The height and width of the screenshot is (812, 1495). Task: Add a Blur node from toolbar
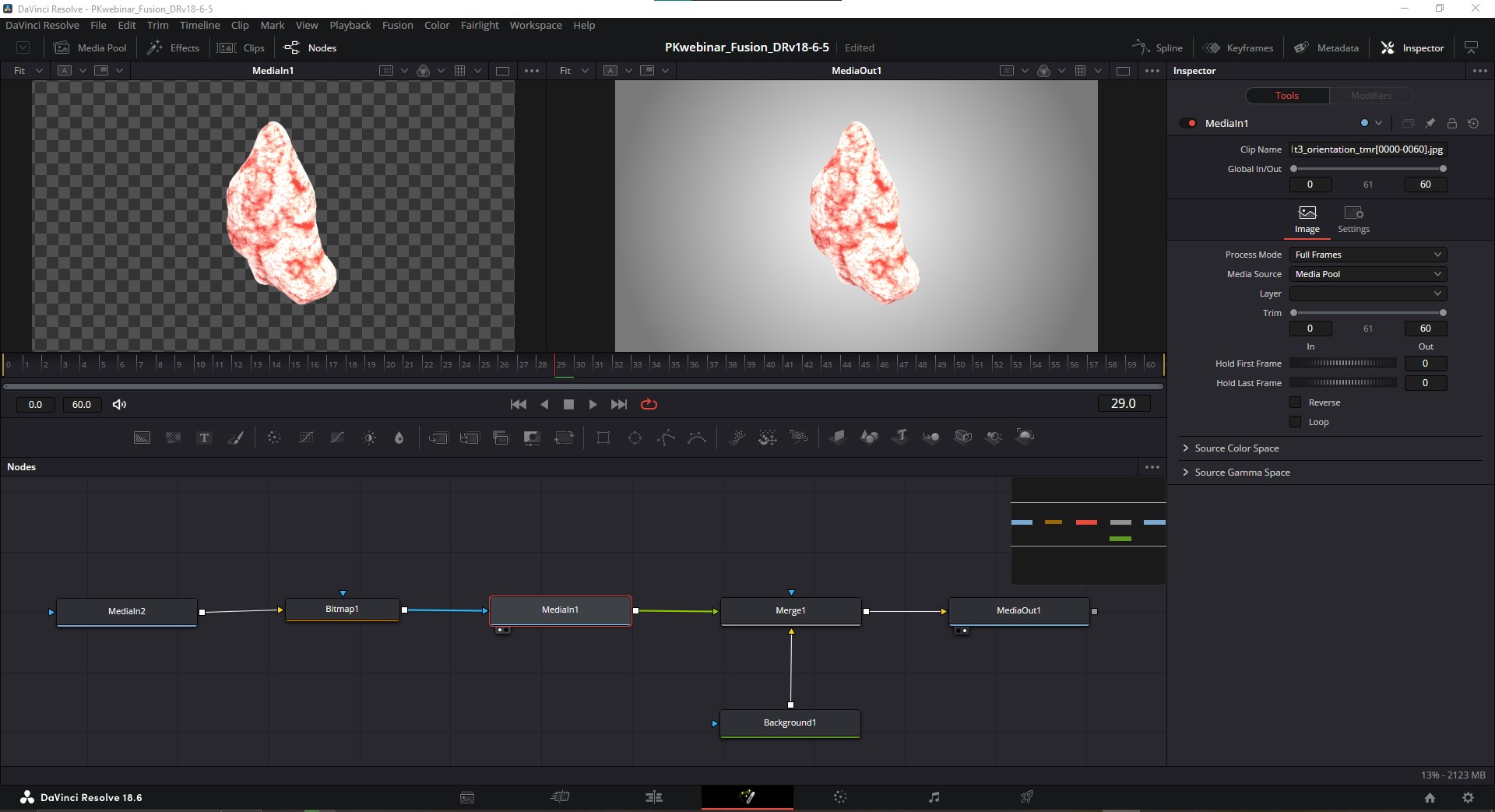coord(399,438)
